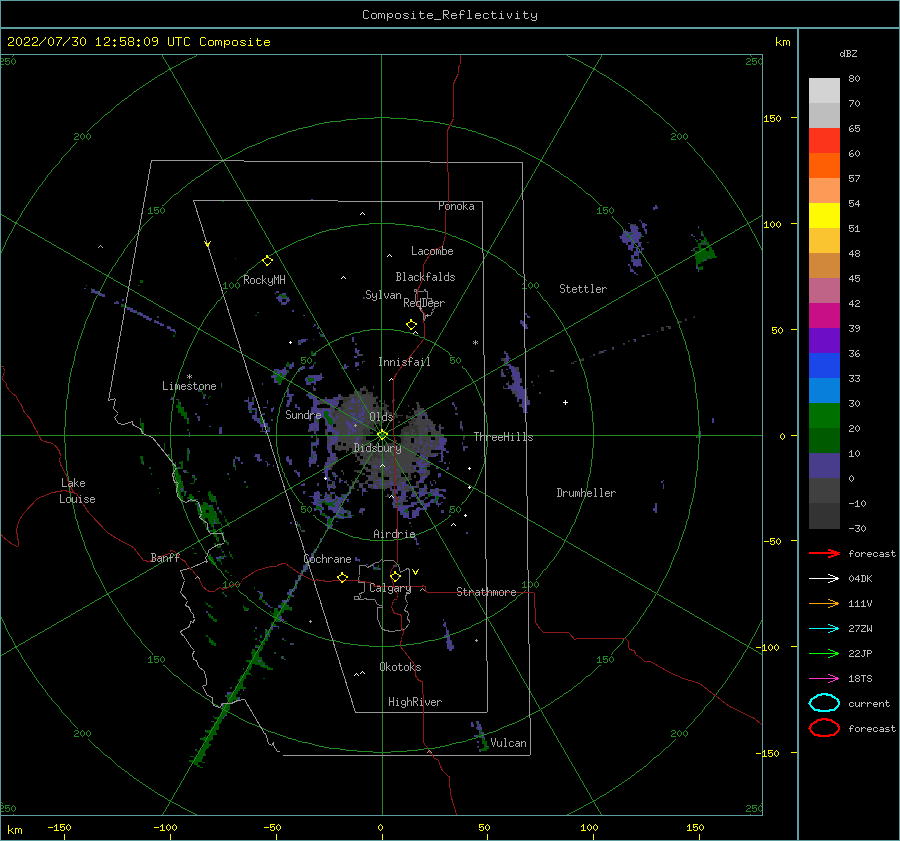Click the Stettler city label

583,289
